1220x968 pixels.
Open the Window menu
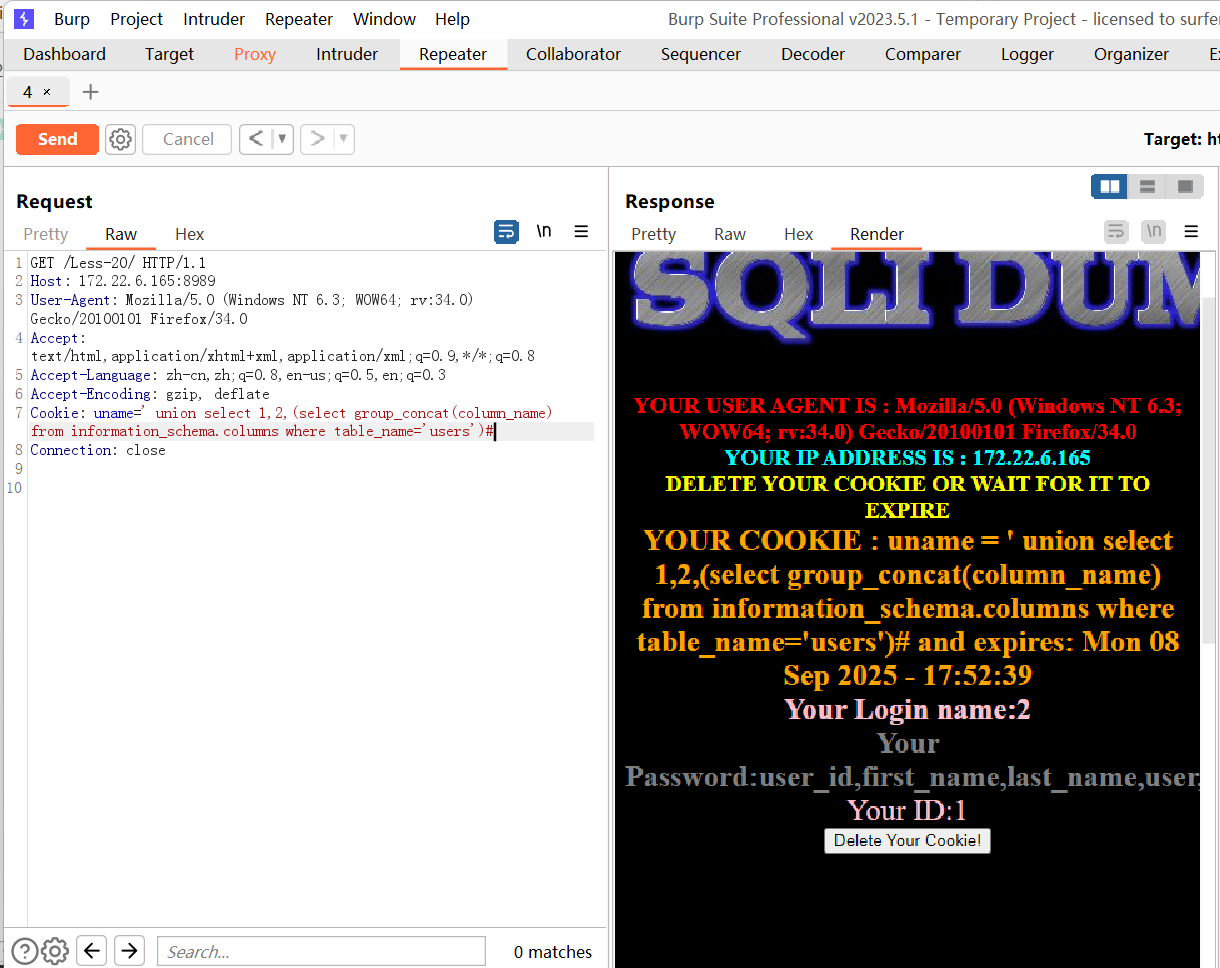(x=384, y=19)
